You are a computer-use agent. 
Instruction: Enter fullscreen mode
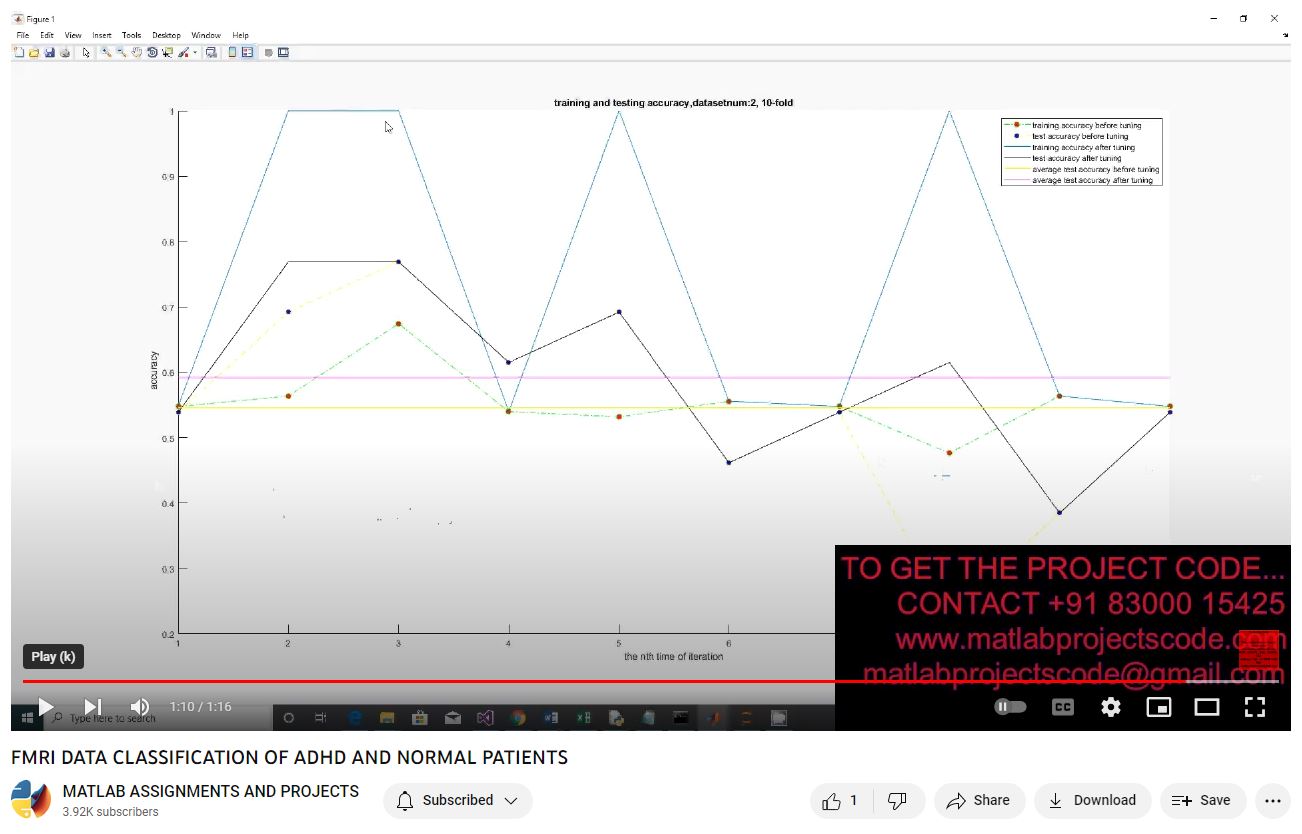(1255, 707)
